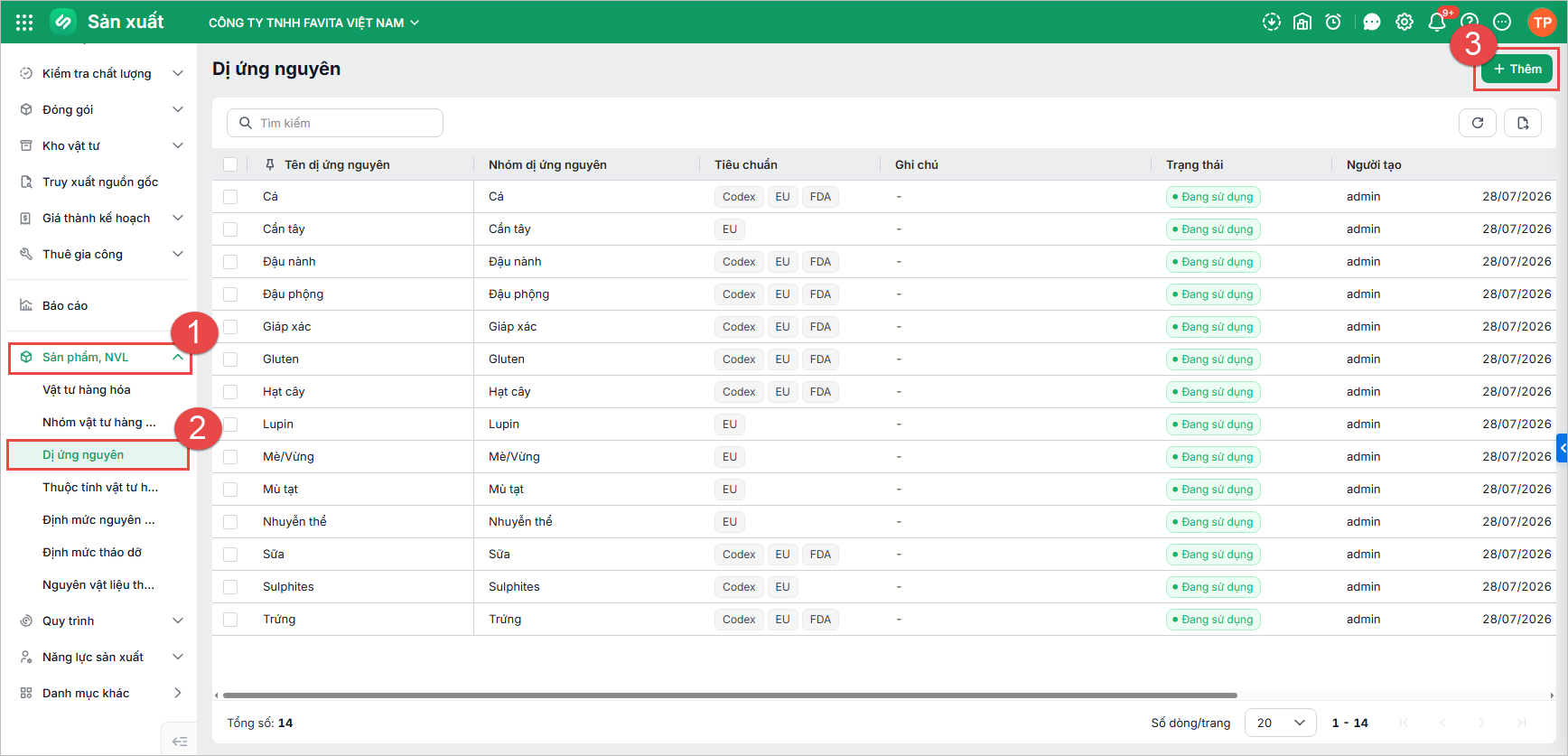Screen dimensions: 1568x756
Task: Click the Báo cáo chart icon
Action: click(x=26, y=305)
